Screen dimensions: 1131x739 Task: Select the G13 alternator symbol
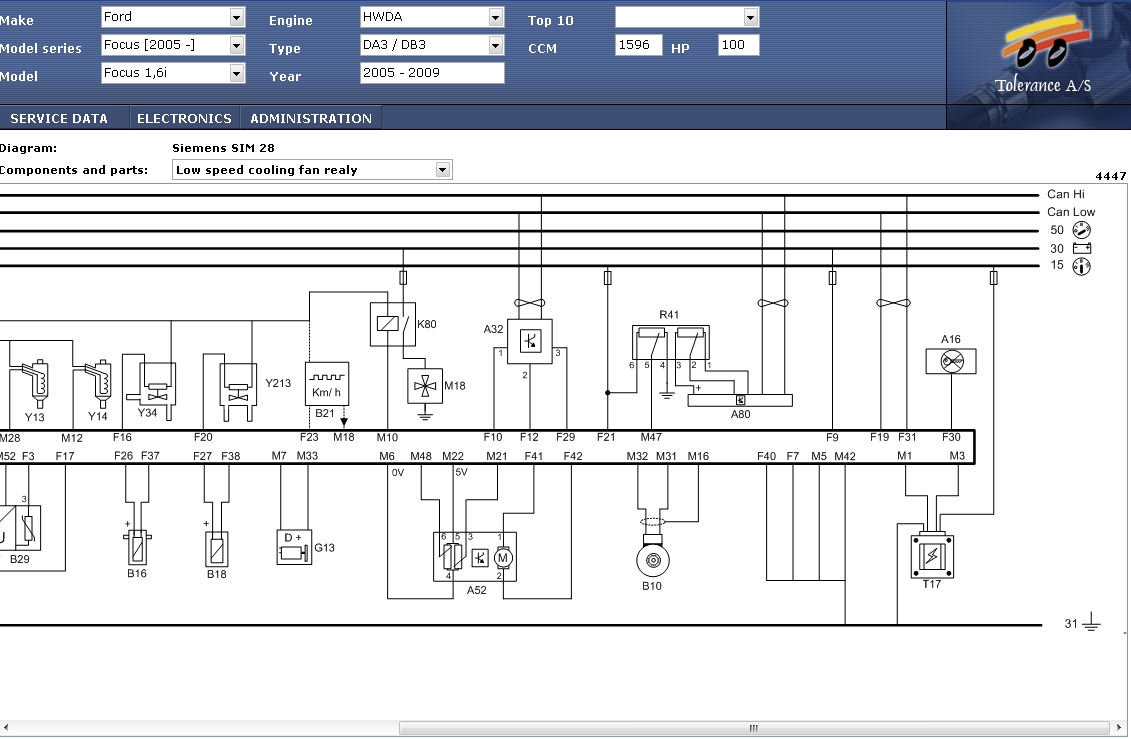click(294, 547)
